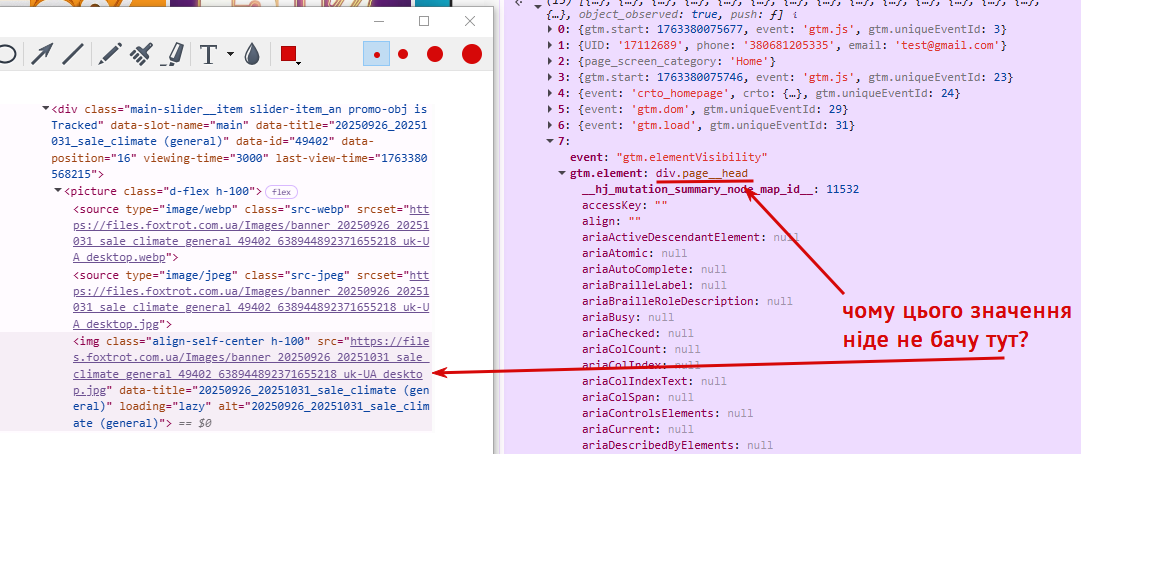Choose the second smallest thickness dot
Screen dimensions: 1162x577
(403, 54)
